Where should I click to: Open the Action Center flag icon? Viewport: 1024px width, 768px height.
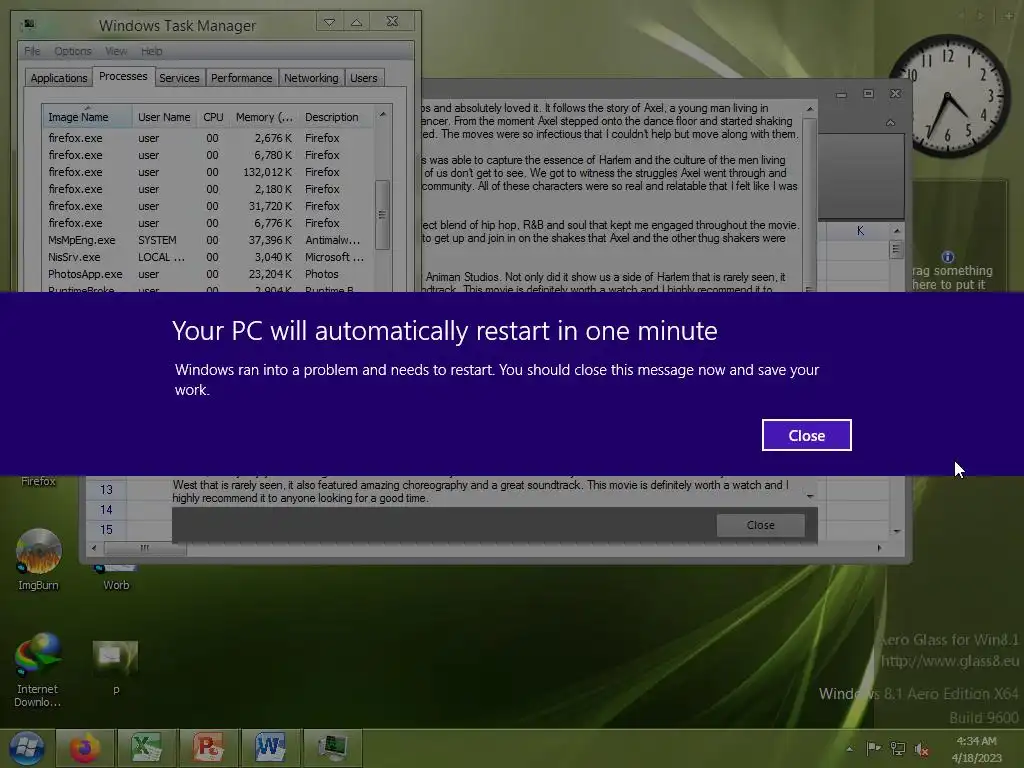(x=873, y=748)
